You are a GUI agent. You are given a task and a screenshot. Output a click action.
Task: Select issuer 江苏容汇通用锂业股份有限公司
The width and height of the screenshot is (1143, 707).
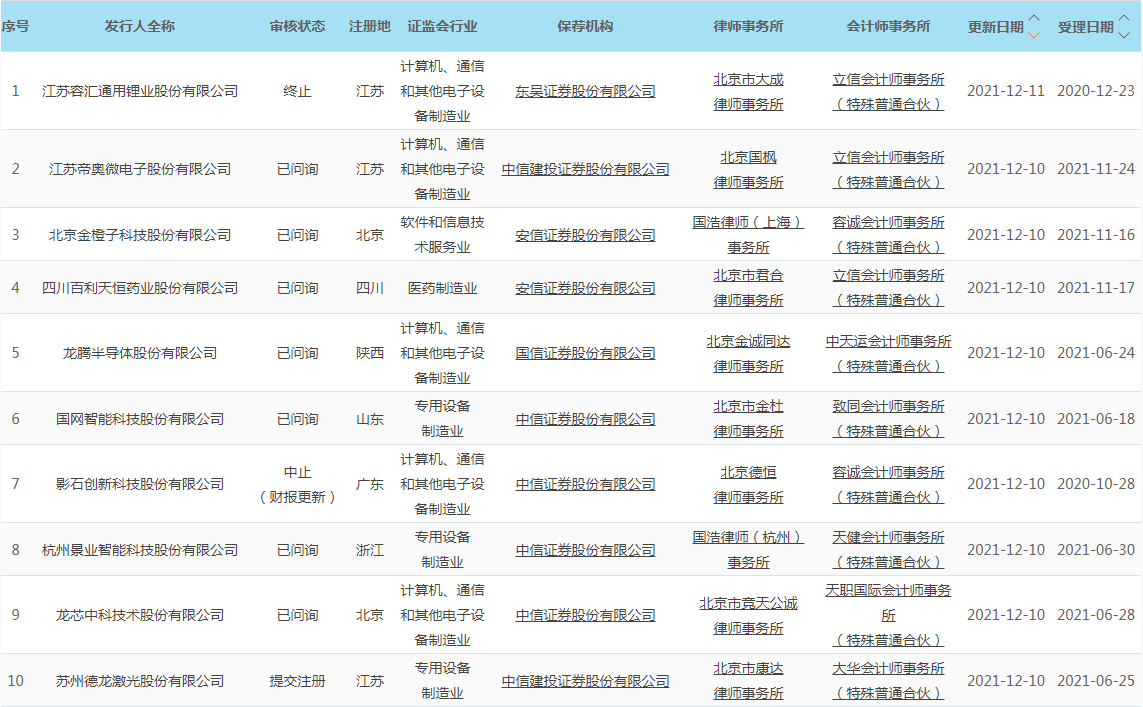140,91
